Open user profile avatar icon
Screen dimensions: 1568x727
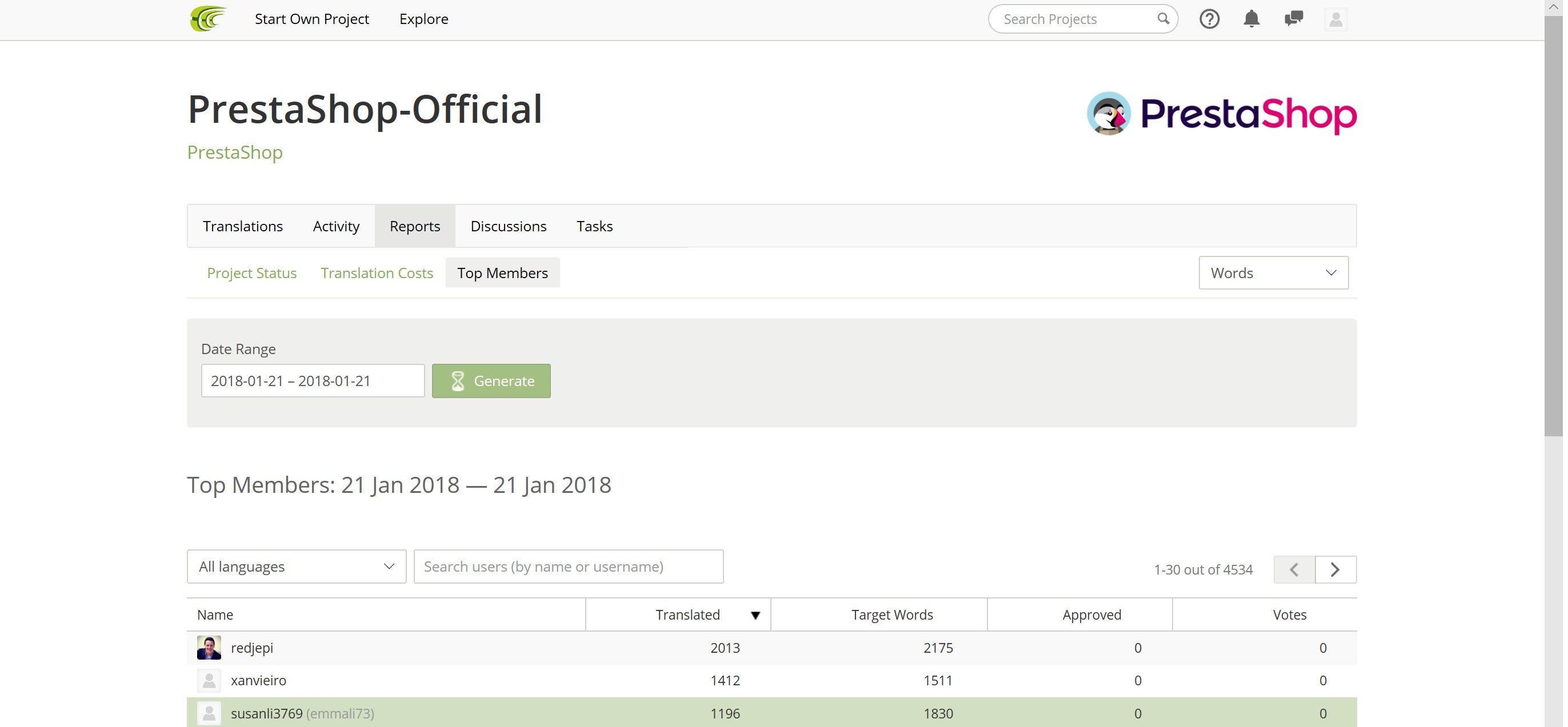[x=1335, y=19]
